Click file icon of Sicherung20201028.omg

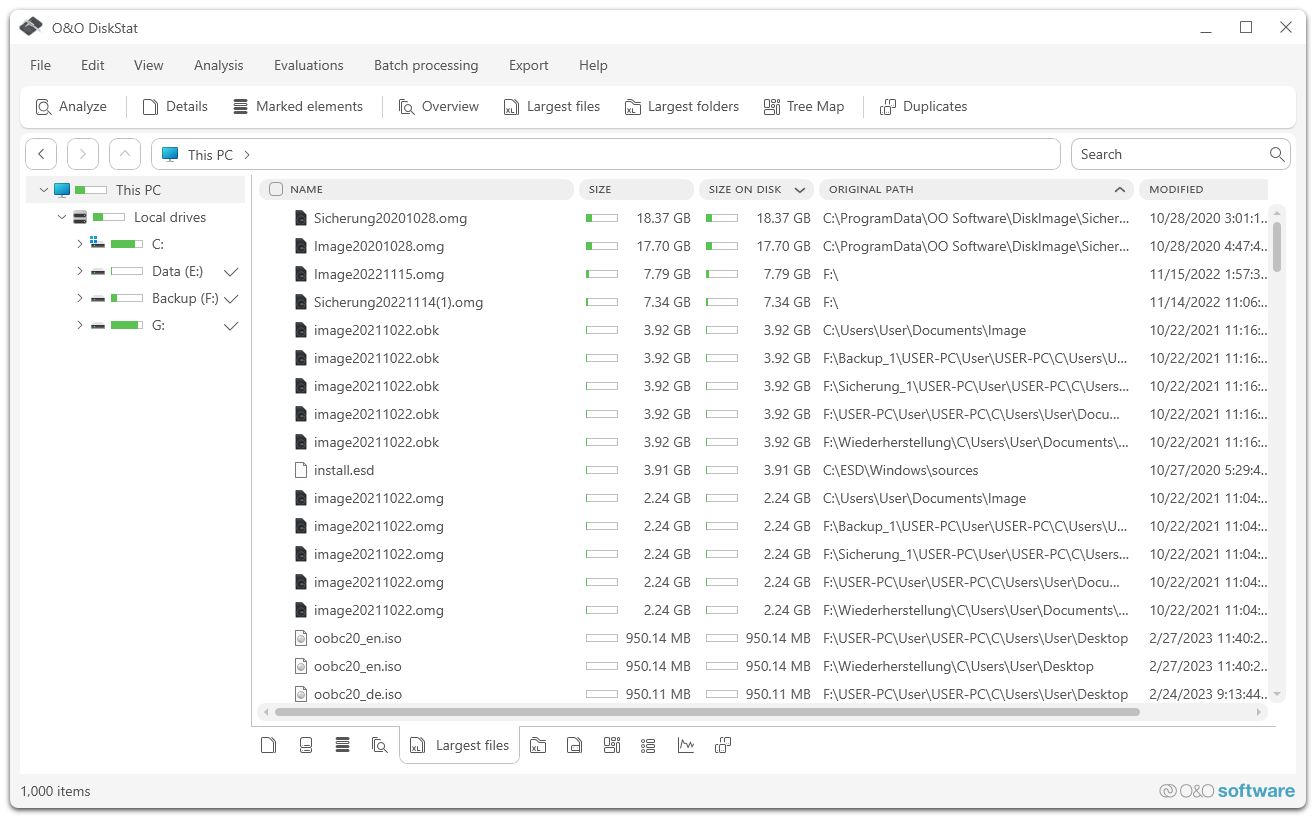300,218
